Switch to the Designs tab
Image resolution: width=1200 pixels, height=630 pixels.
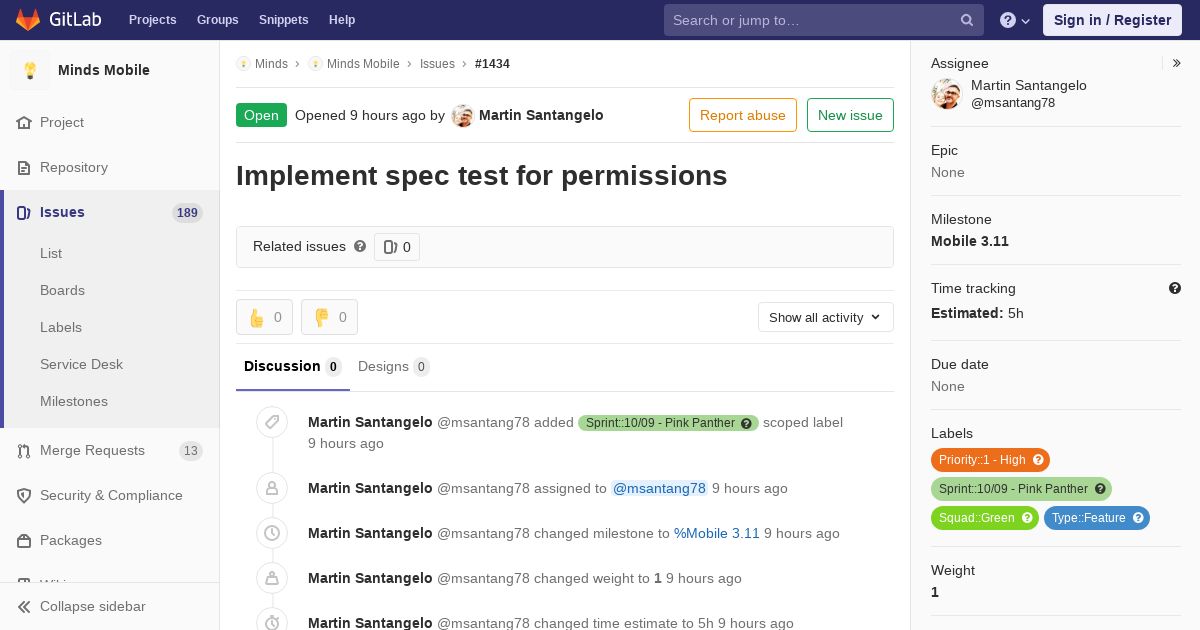[394, 366]
